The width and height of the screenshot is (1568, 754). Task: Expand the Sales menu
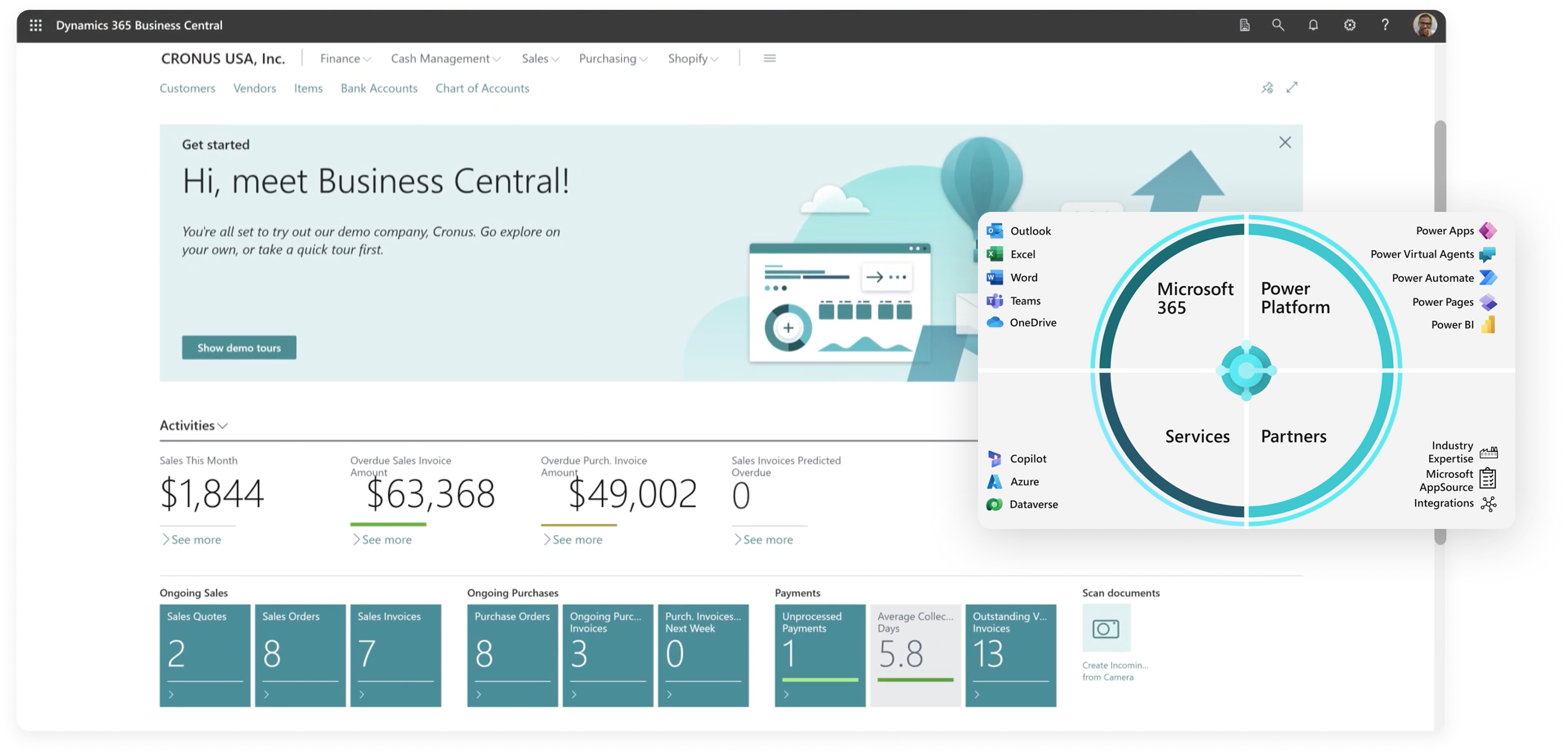click(541, 59)
